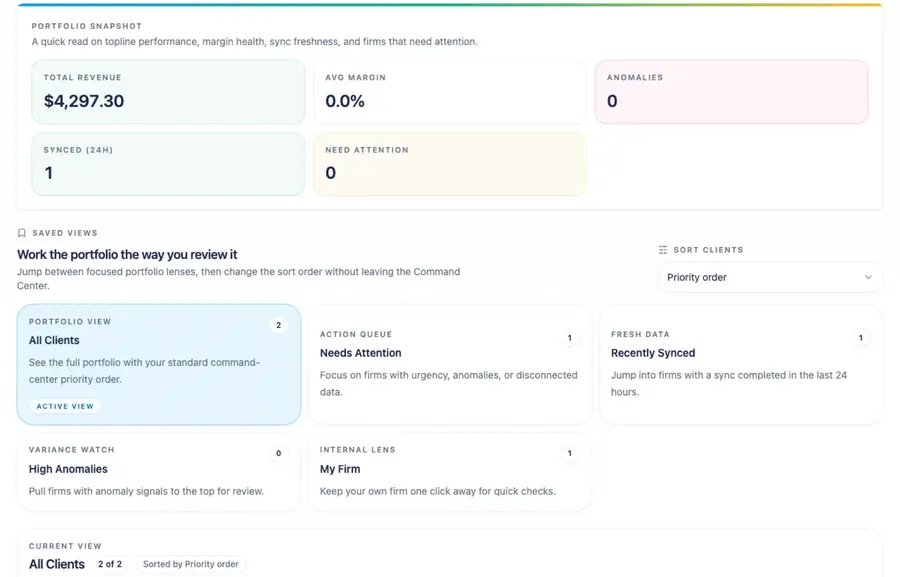Select the My Firm internal lens view

tap(450, 475)
